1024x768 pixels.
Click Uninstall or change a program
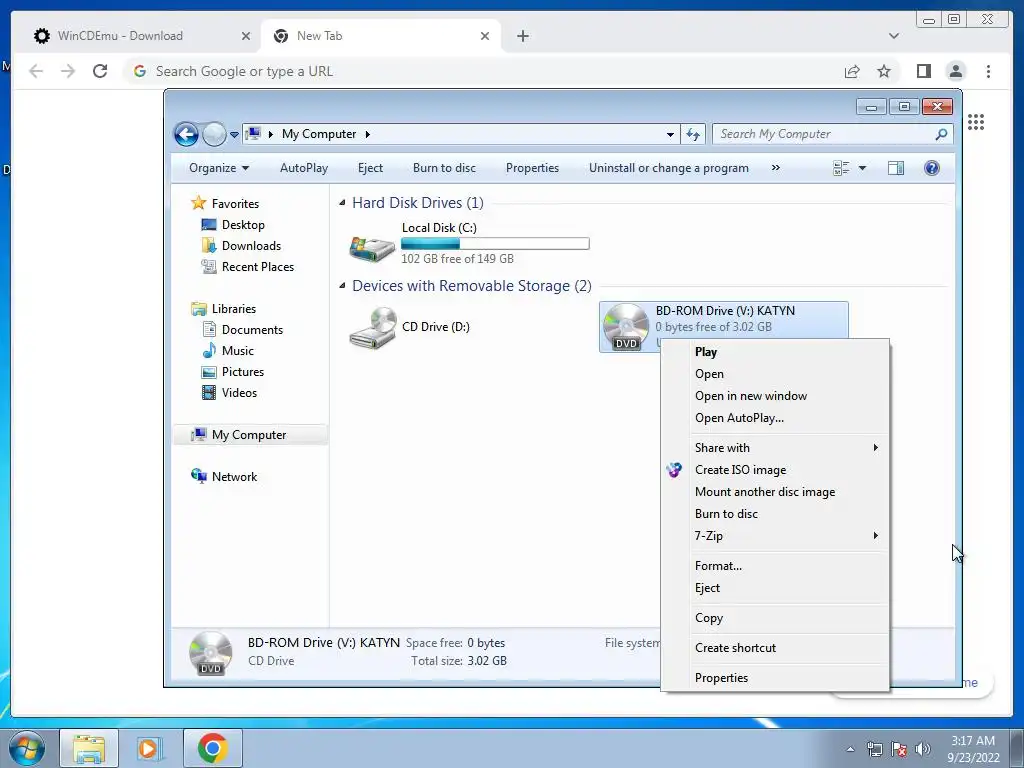[x=669, y=168]
